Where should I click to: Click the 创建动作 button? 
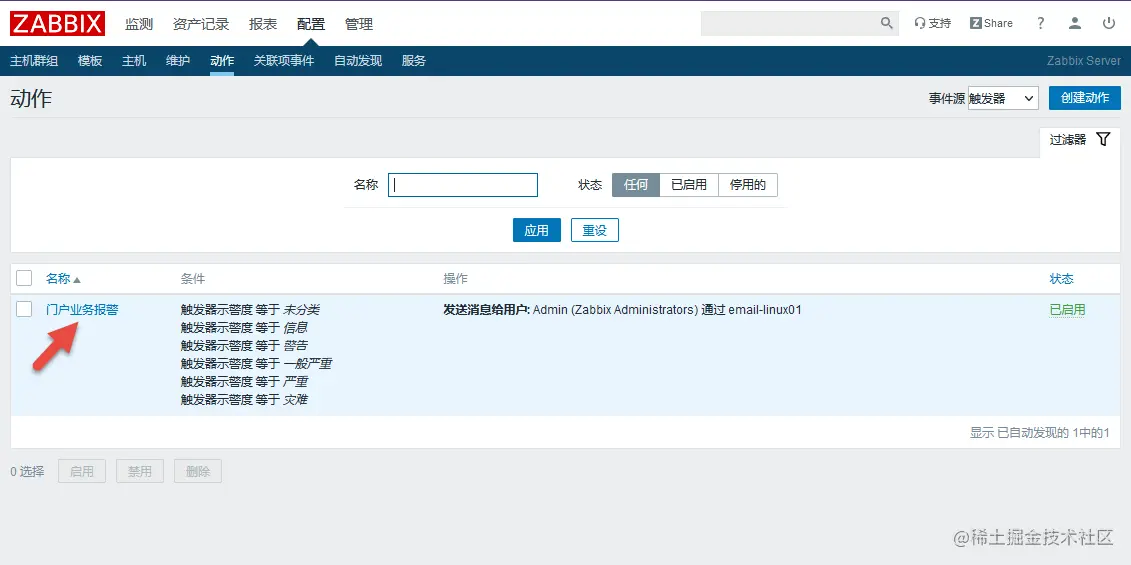point(1085,98)
